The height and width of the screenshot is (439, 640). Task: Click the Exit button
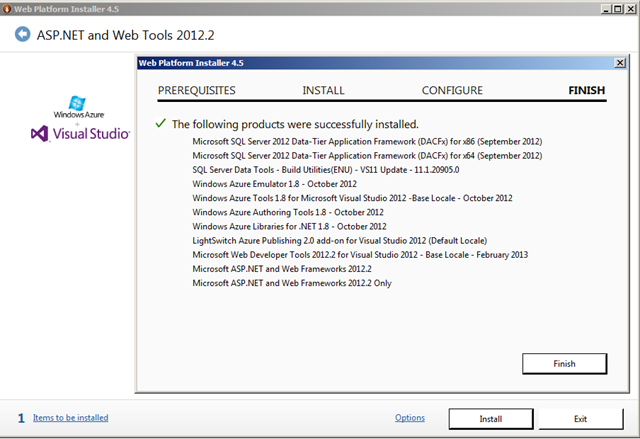(x=581, y=419)
